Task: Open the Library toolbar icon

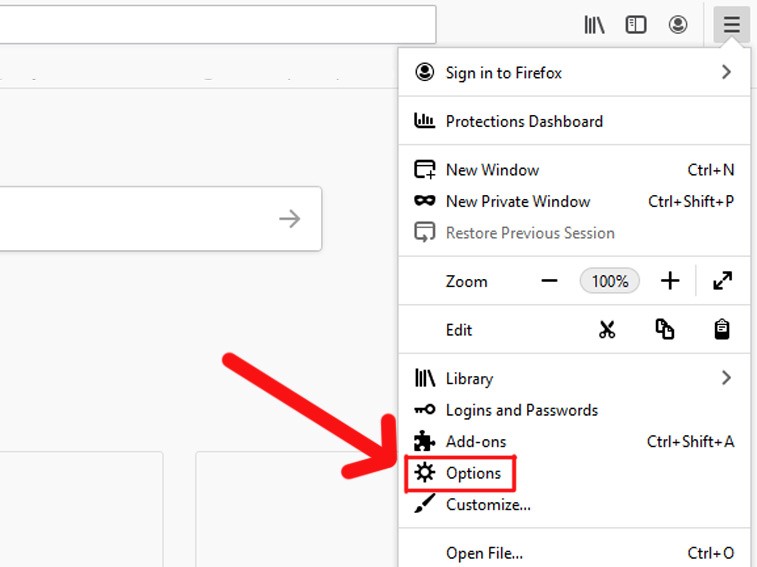Action: tap(595, 25)
